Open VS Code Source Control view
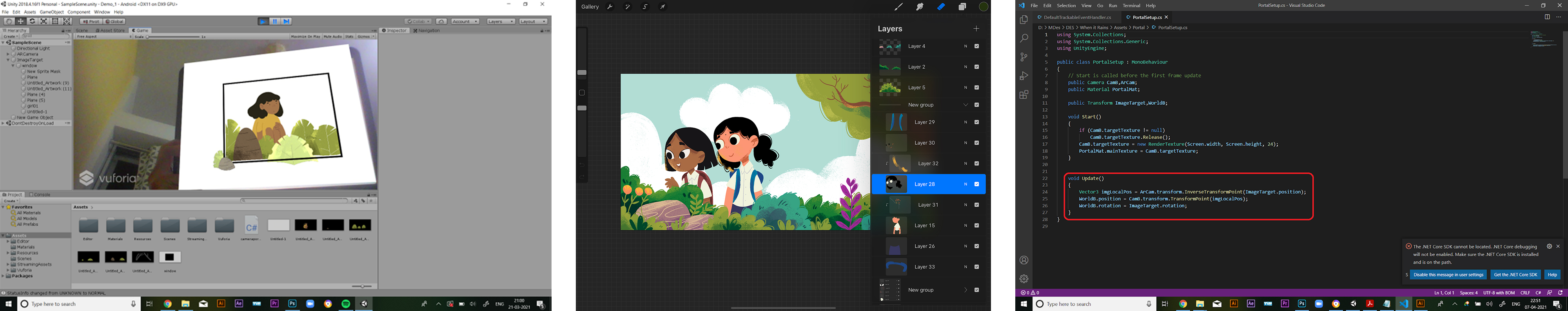The image size is (1568, 311). pyautogui.click(x=1024, y=57)
